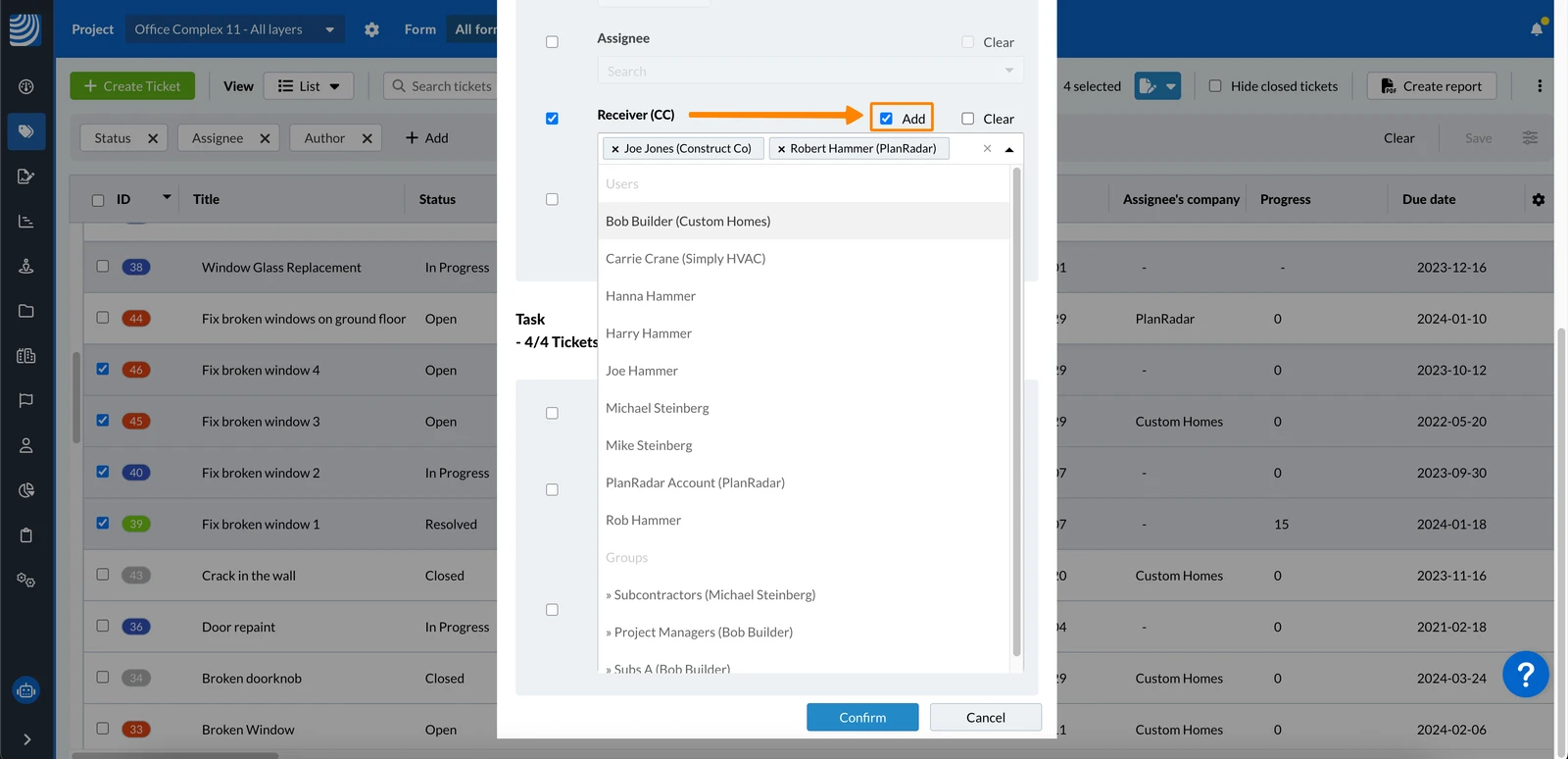Open project settings gear icon
The width and height of the screenshot is (1568, 759).
pyautogui.click(x=371, y=29)
